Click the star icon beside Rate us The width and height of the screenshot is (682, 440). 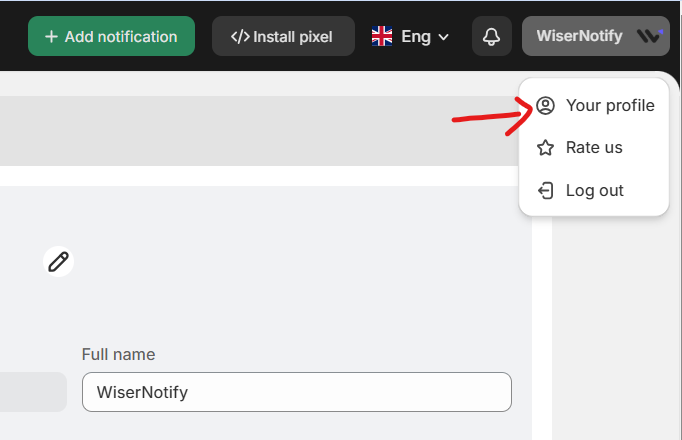click(545, 148)
